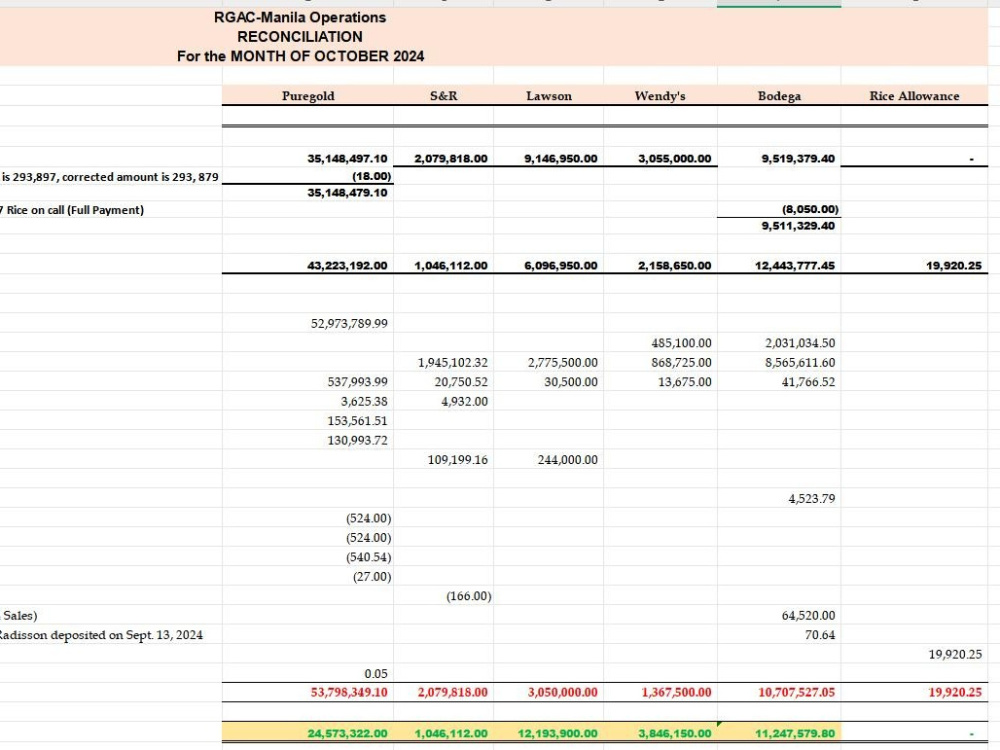Click Puregold value 43,223,192.00
1000x750 pixels.
pyautogui.click(x=348, y=266)
